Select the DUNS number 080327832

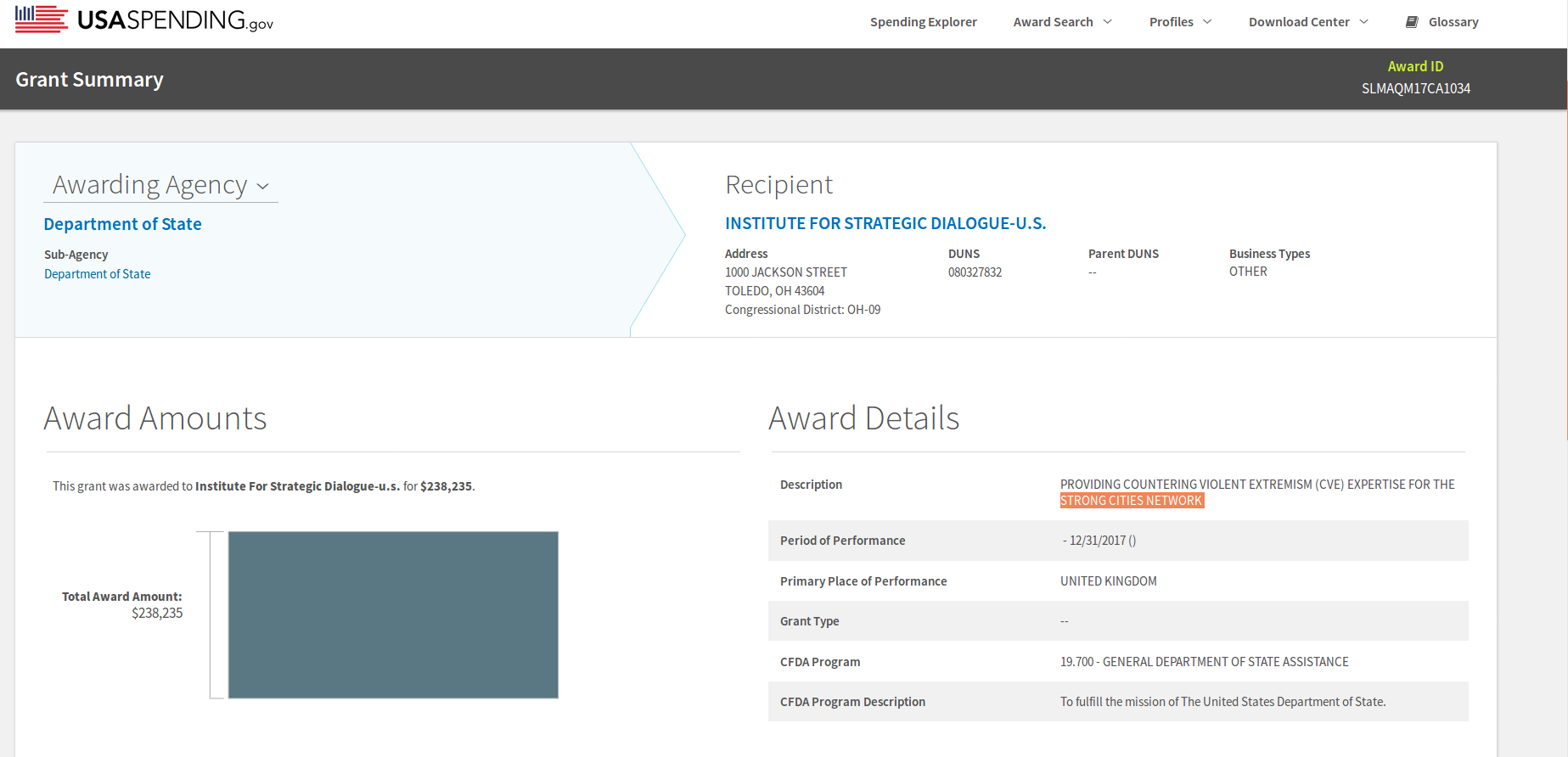(x=975, y=272)
